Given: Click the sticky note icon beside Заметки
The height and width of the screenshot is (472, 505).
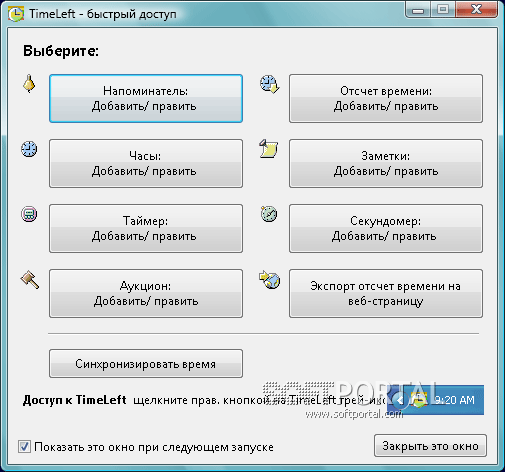Looking at the screenshot, I should click(x=269, y=149).
